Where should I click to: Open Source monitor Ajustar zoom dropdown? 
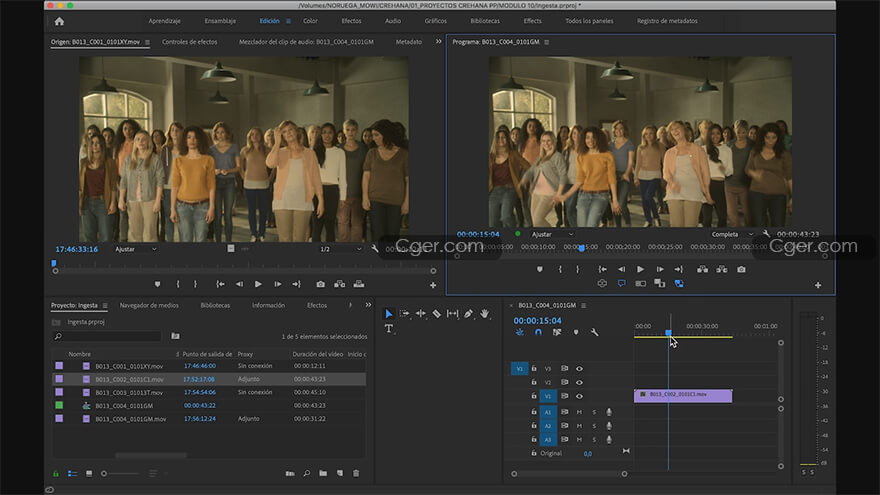[x=135, y=249]
